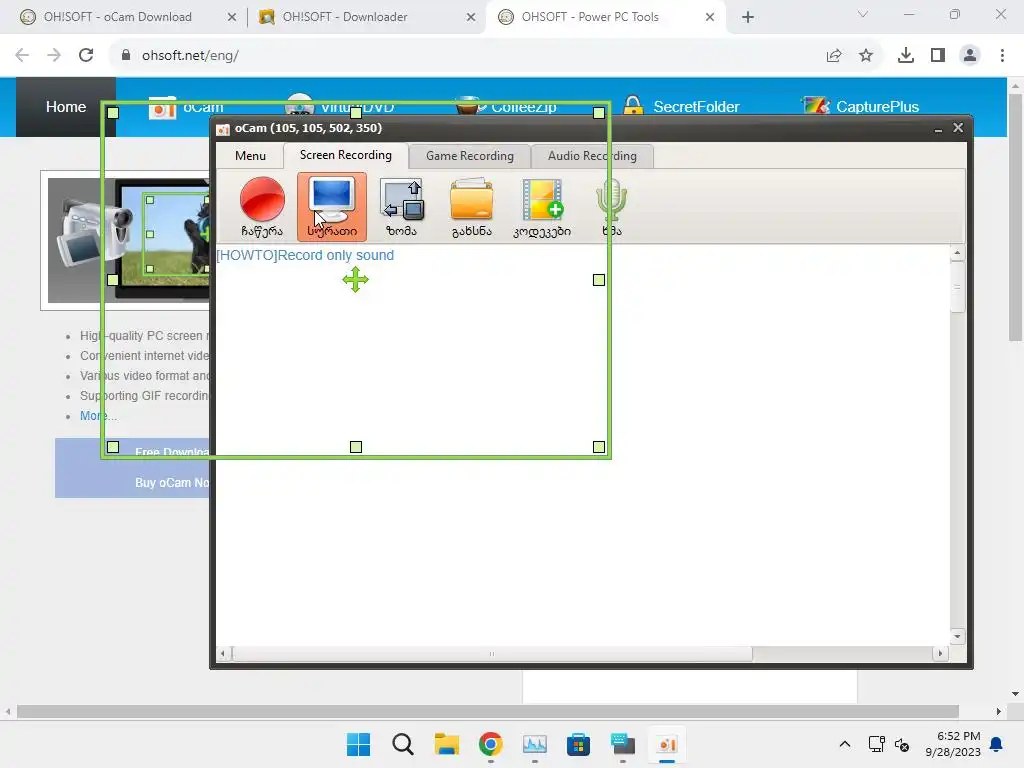The image size is (1024, 768).
Task: Open the Windows Start menu
Action: (358, 744)
